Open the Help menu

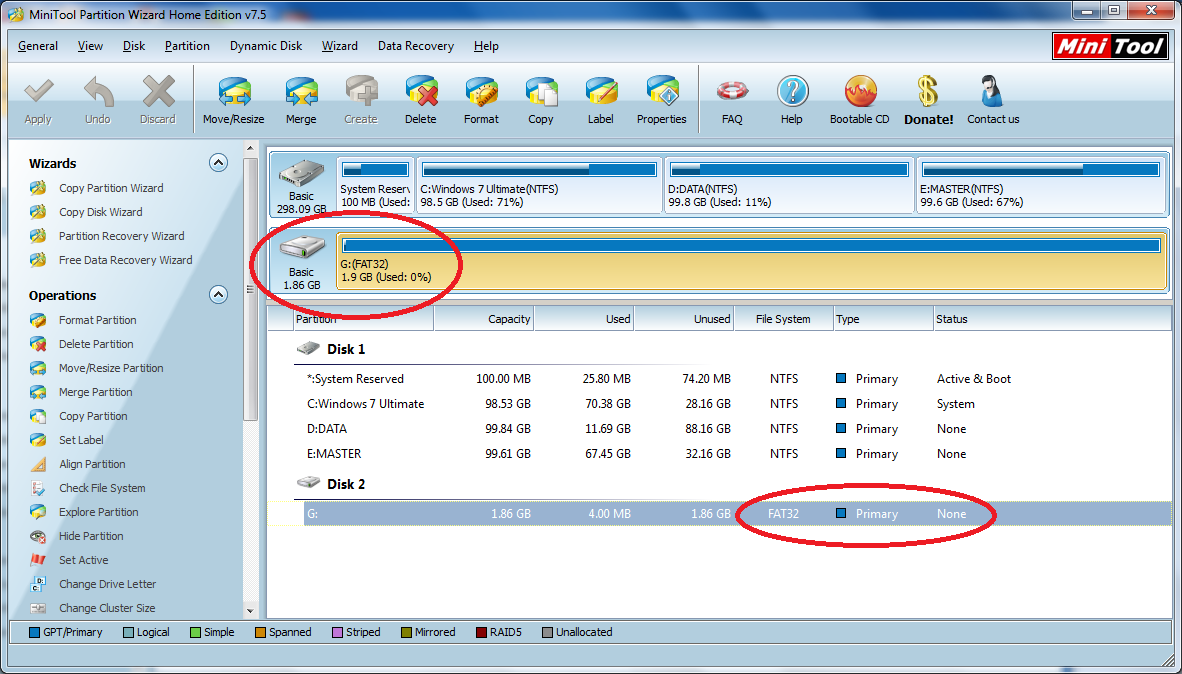(486, 46)
